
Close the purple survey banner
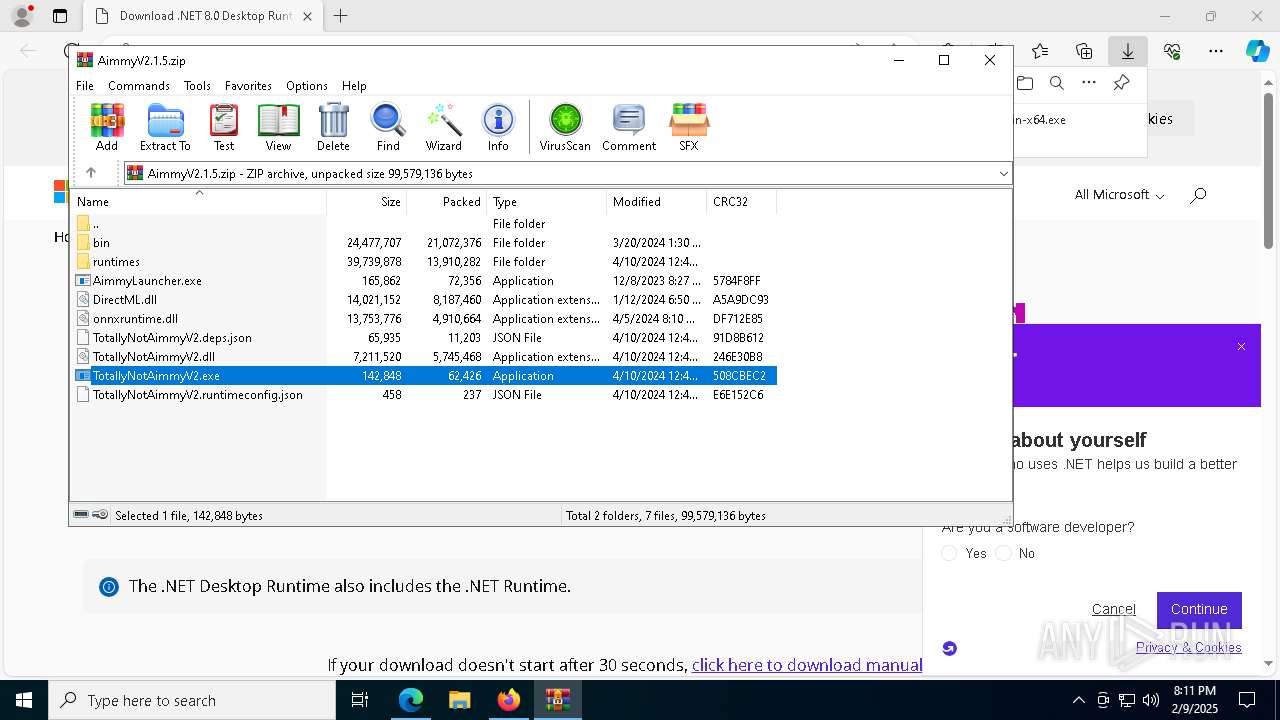point(1241,347)
